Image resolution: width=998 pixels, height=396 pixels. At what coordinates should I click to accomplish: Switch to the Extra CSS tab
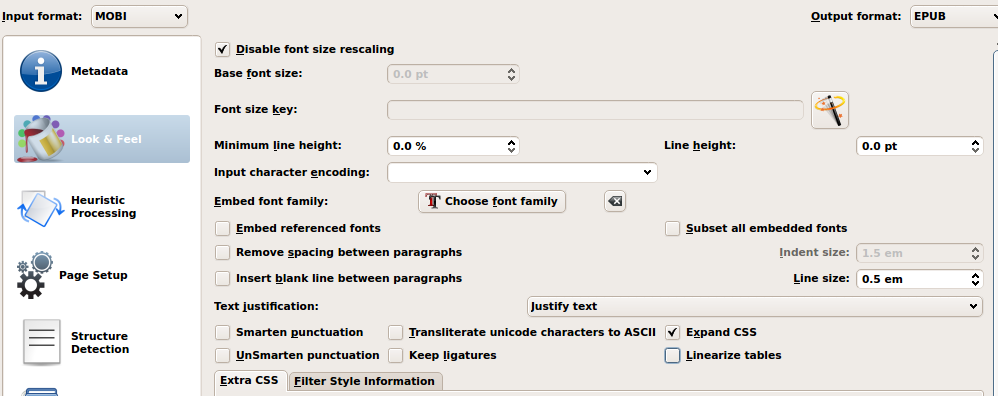(x=251, y=381)
